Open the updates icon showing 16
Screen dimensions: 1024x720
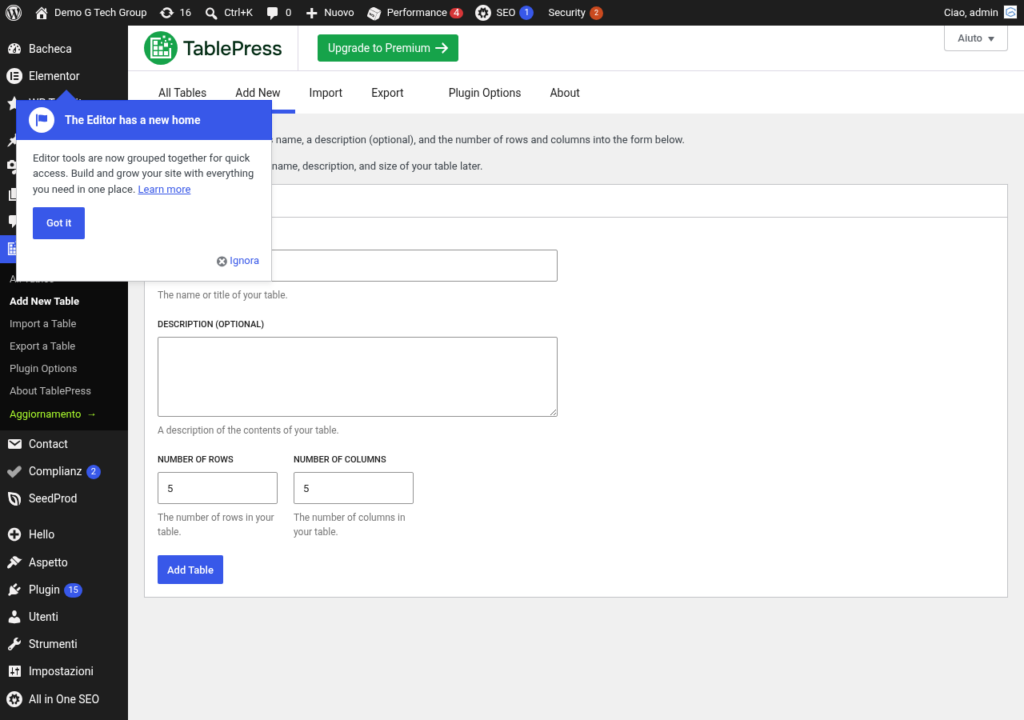coord(167,12)
